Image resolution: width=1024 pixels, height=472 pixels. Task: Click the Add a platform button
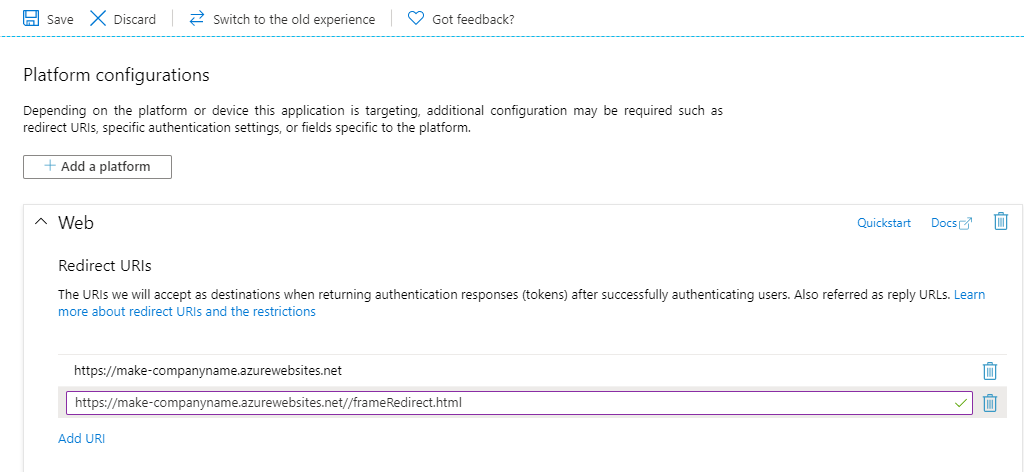point(97,167)
